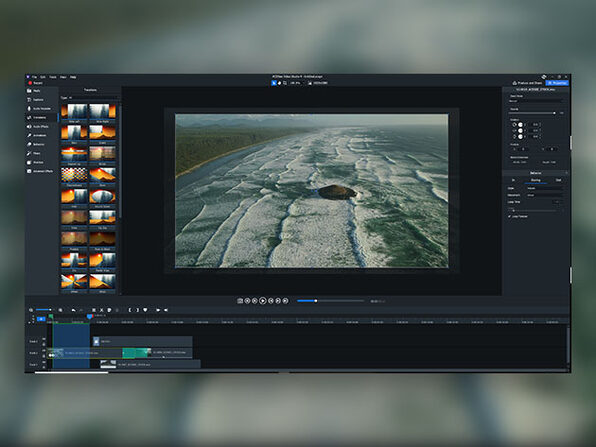Click the blue Properties button

(x=557, y=83)
